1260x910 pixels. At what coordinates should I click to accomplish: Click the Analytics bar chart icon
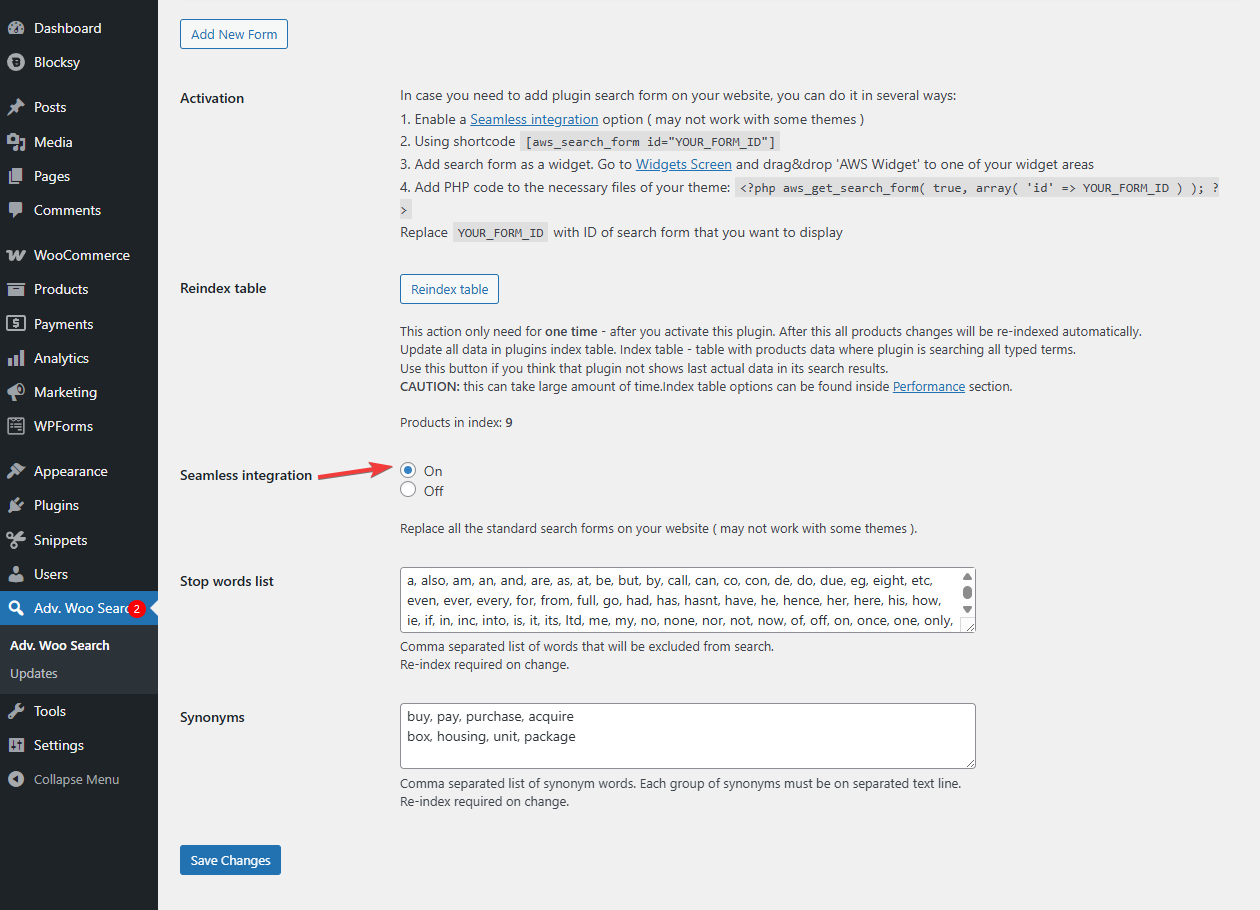[x=16, y=358]
